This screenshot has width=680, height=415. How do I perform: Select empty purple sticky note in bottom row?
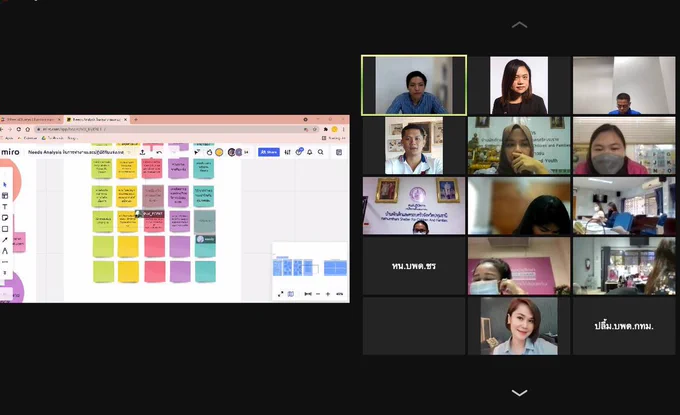tap(180, 272)
